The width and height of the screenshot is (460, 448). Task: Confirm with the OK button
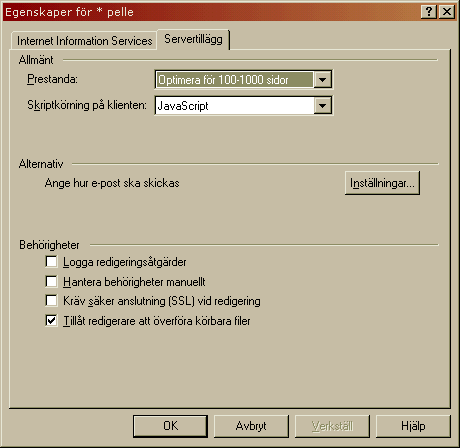click(170, 426)
